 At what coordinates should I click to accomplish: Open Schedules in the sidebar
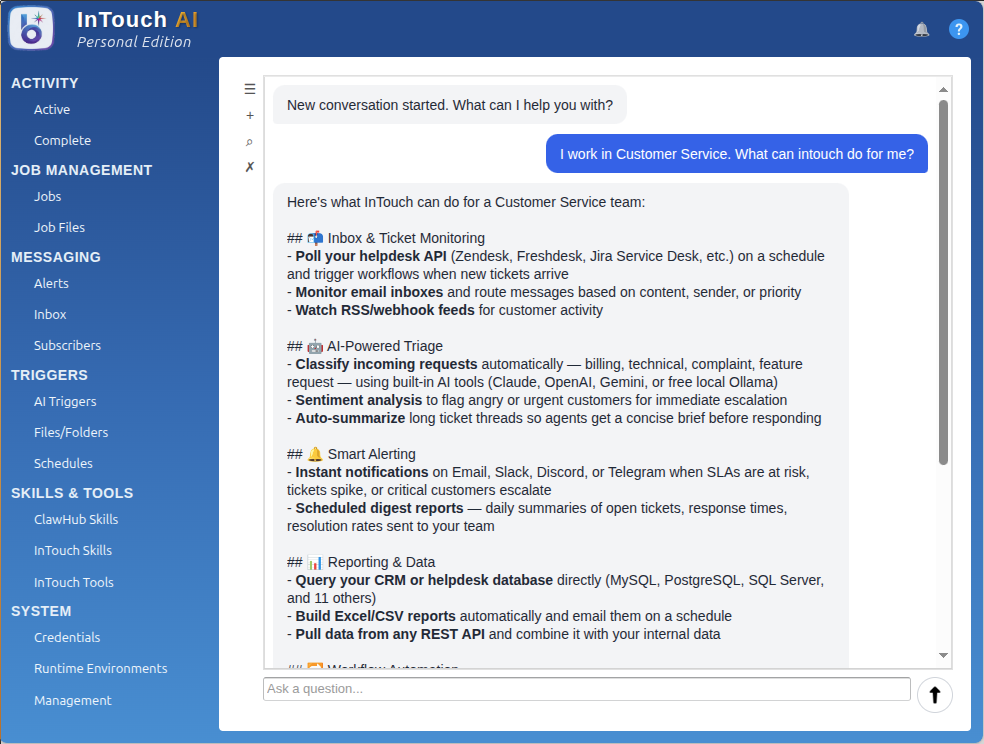(63, 463)
